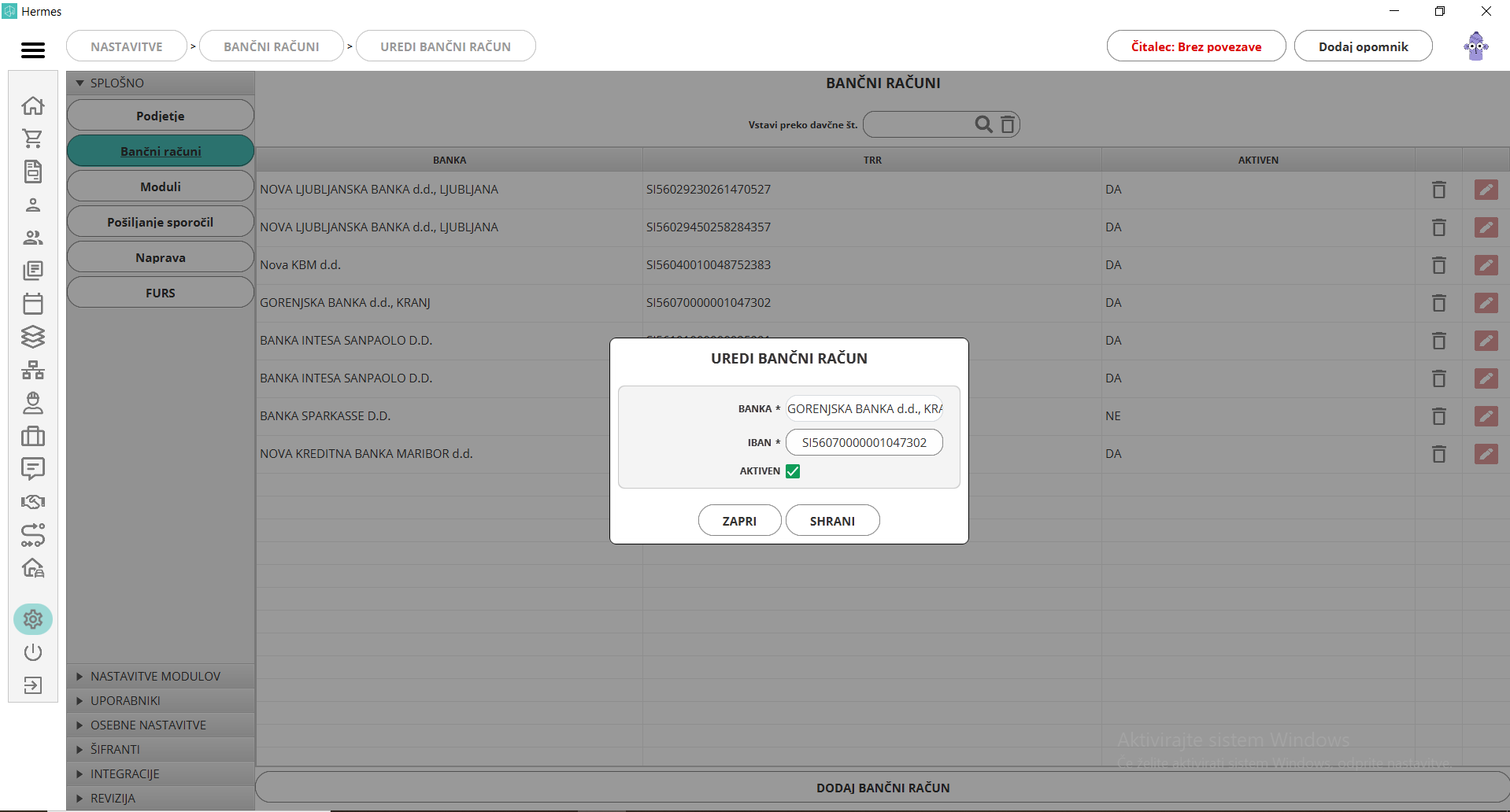Open the handshake sidebar icon
Screen dimensions: 1510x812
click(33, 502)
